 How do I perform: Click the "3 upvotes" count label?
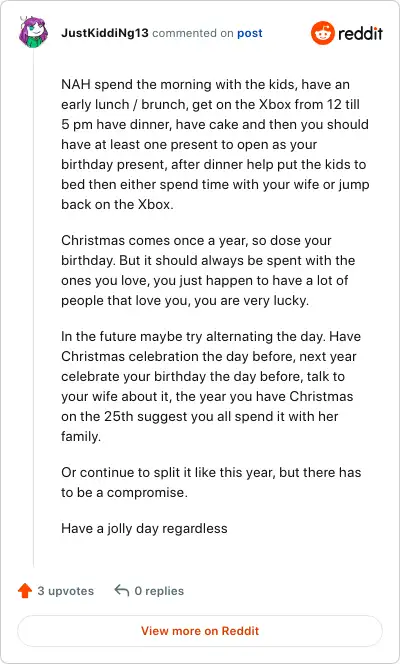pyautogui.click(x=66, y=591)
